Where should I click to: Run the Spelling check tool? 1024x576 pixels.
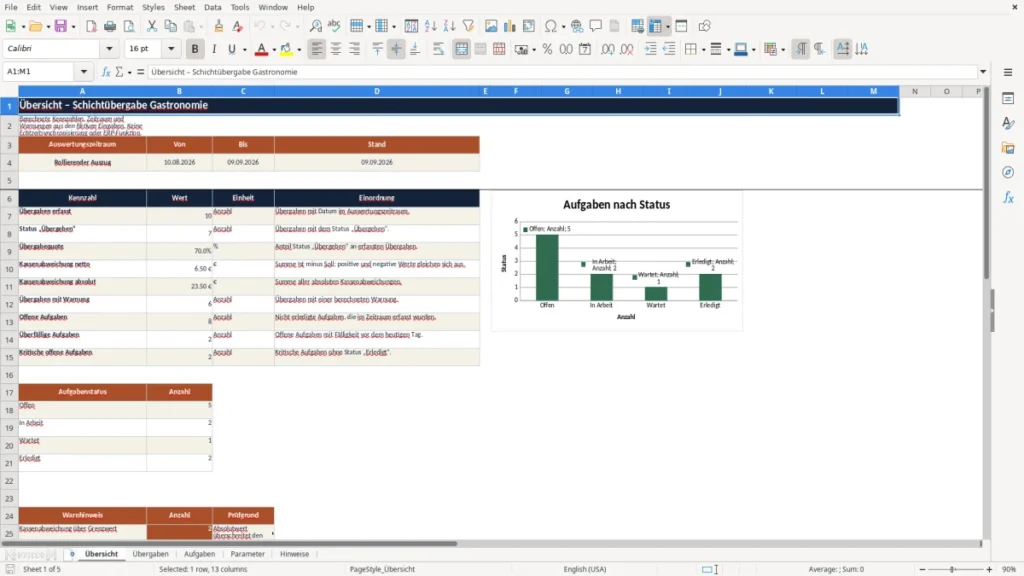click(334, 26)
